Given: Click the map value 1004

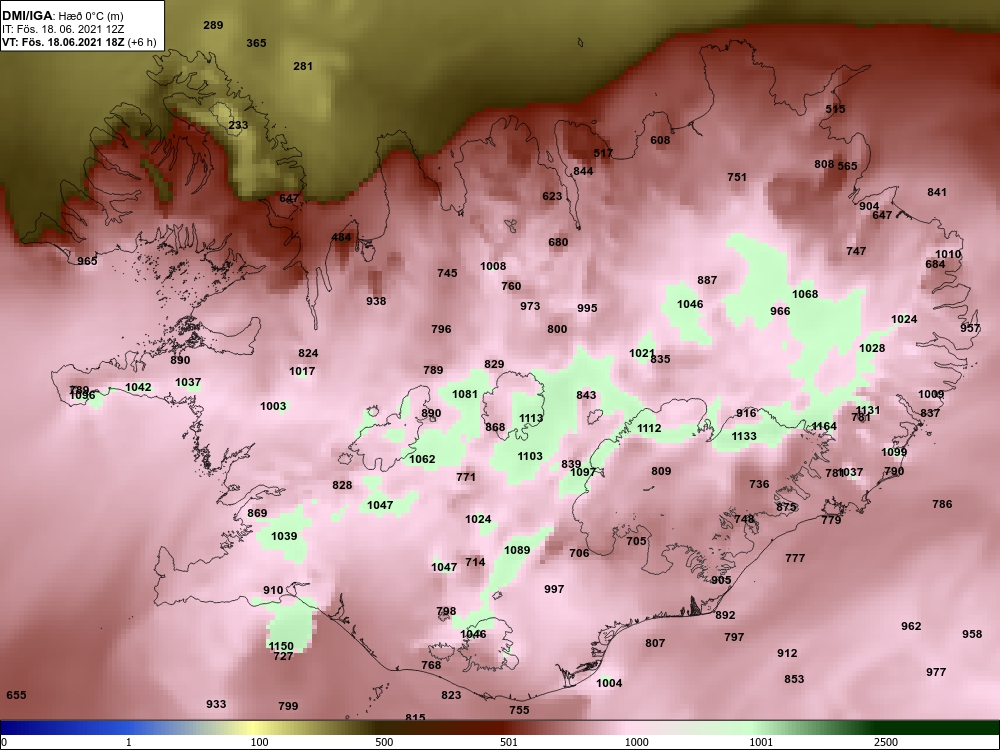Looking at the screenshot, I should coord(609,683).
